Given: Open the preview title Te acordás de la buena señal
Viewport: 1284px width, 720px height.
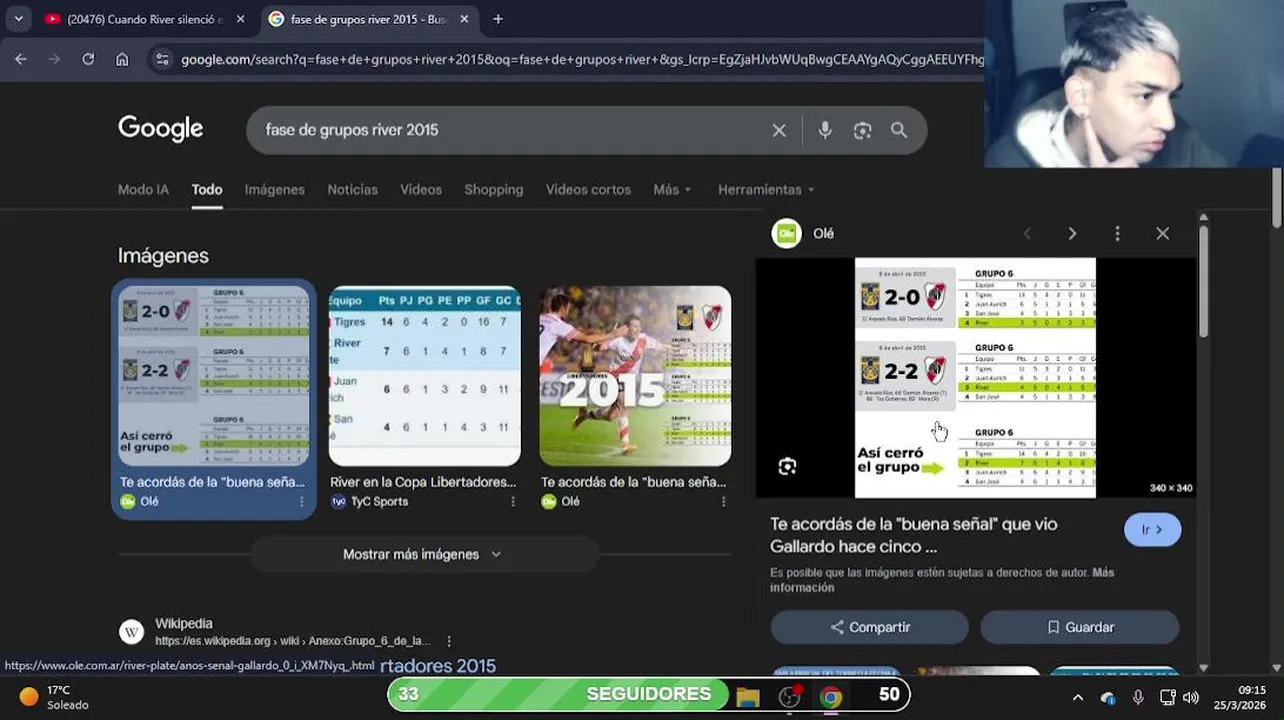Looking at the screenshot, I should 913,535.
